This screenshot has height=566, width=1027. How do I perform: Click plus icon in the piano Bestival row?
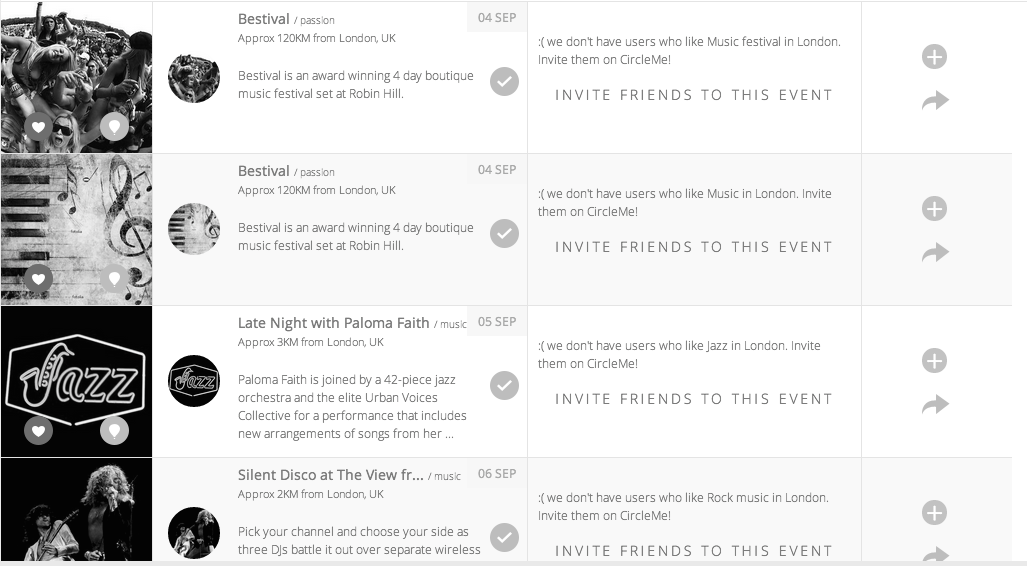pos(934,209)
